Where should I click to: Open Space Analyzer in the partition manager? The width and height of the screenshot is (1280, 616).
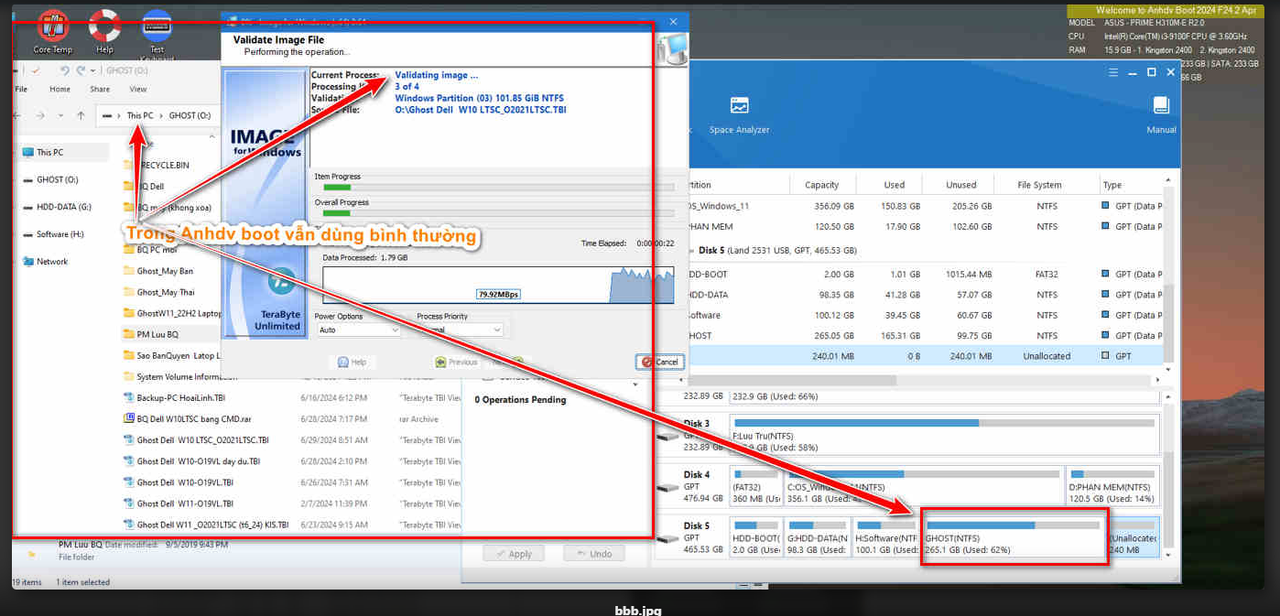pyautogui.click(x=739, y=115)
